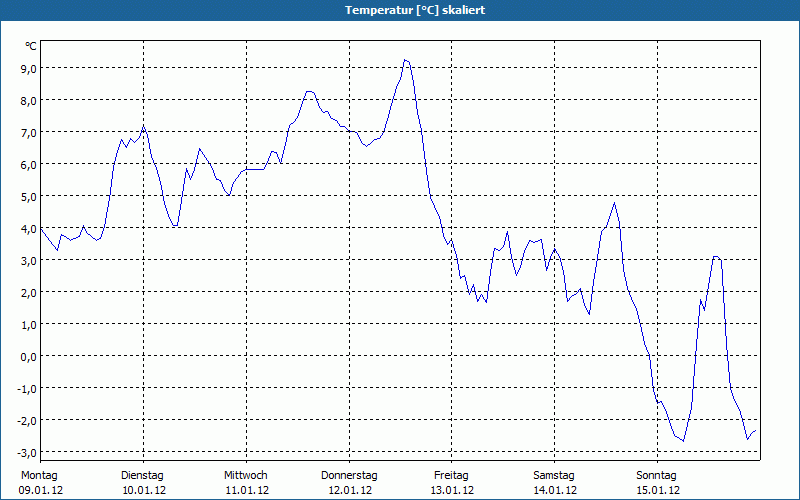Screen dimensions: 800x500
Task: Click the 09.01.12 date label
Action: point(41,490)
